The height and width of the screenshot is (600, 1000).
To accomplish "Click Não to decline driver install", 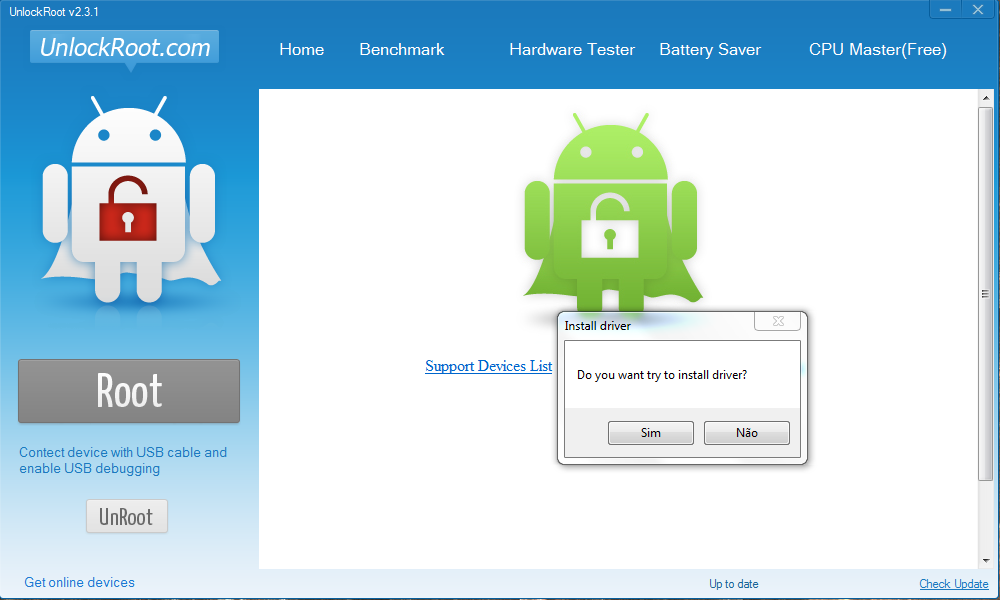I will (x=747, y=433).
